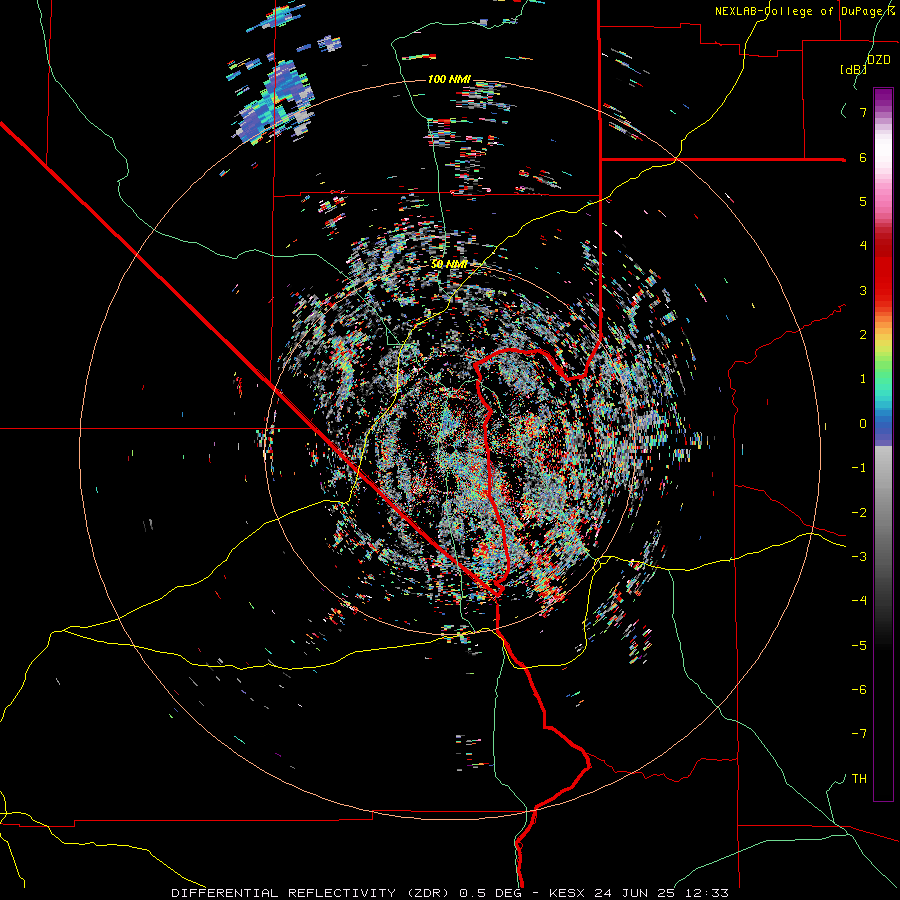The width and height of the screenshot is (900, 900).
Task: Click the -1 dB value on the scale
Action: tap(859, 468)
